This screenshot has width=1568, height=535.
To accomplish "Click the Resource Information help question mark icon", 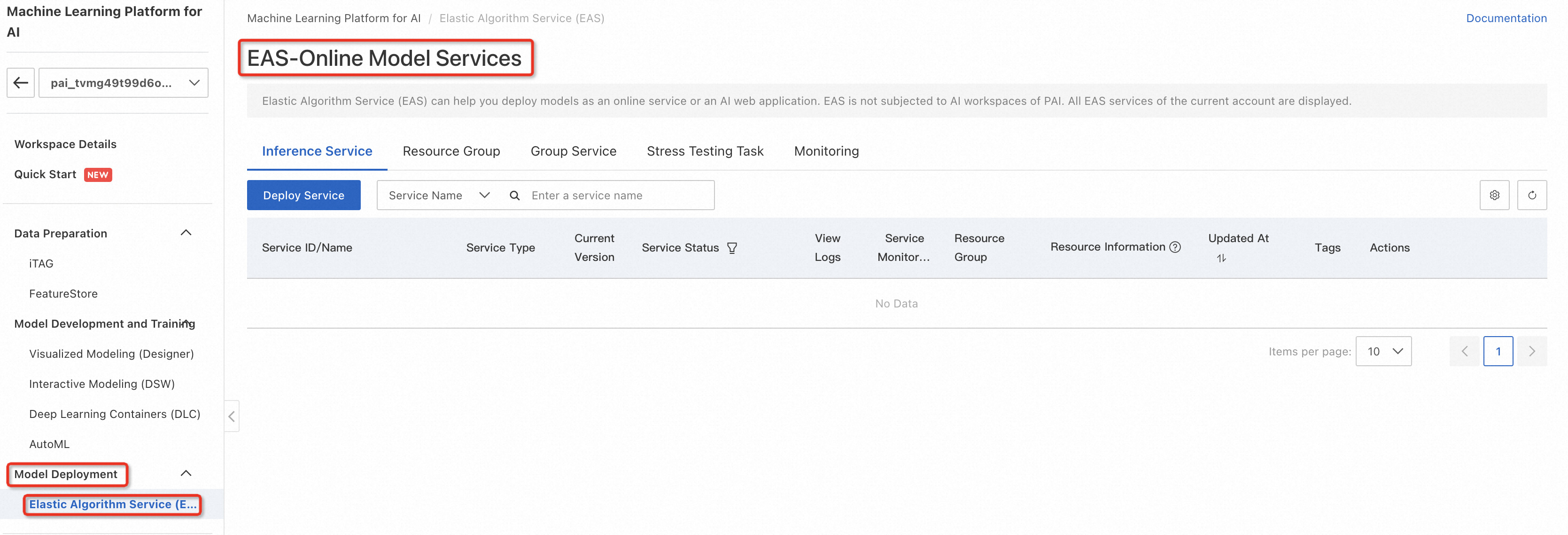I will (1175, 247).
